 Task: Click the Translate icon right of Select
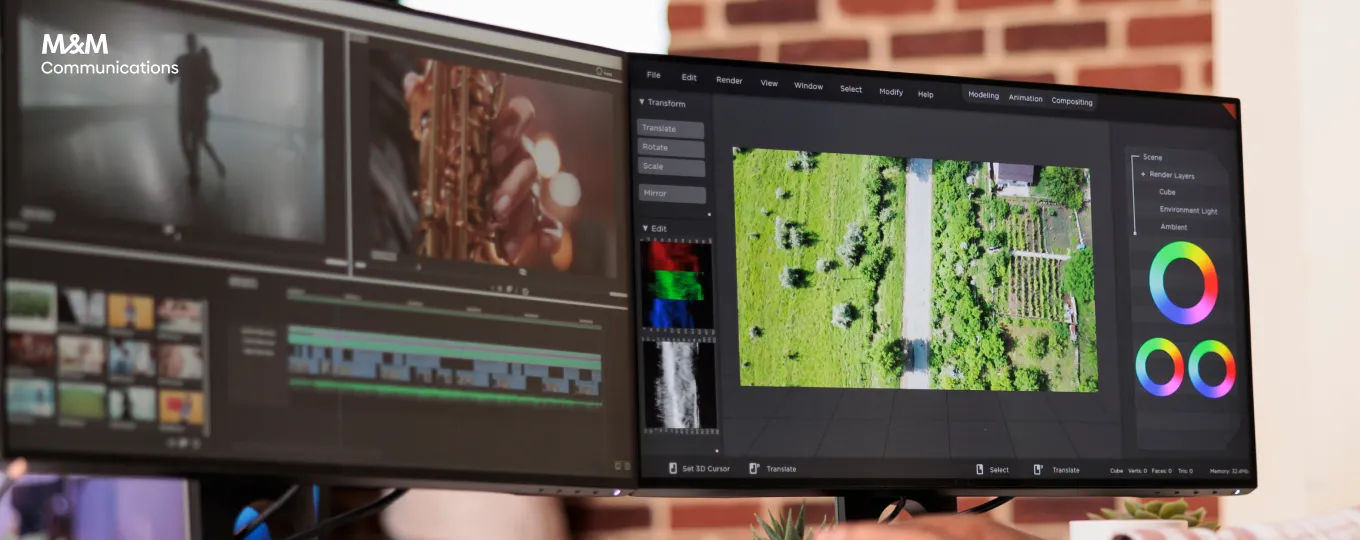point(1039,469)
